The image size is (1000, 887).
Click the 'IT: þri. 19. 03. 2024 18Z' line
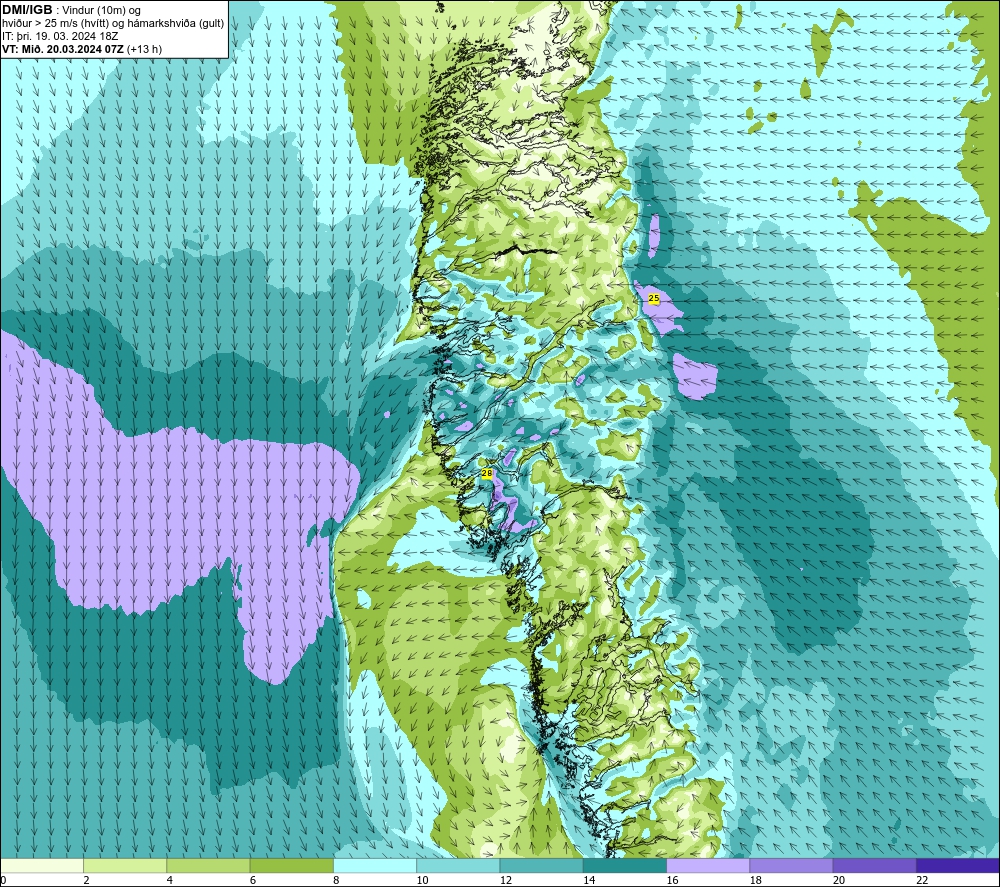tap(60, 36)
